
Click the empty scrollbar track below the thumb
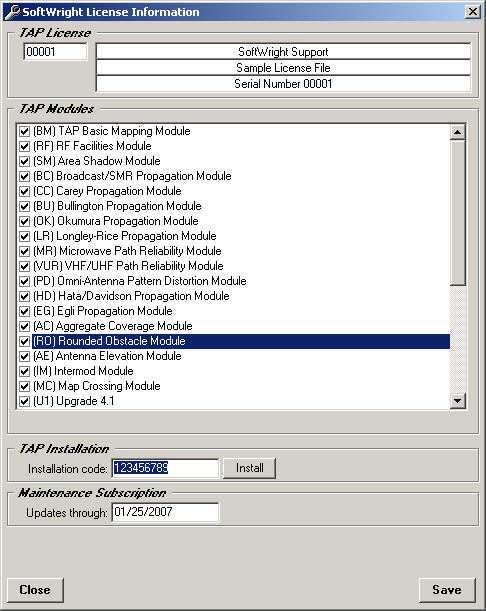(x=458, y=339)
